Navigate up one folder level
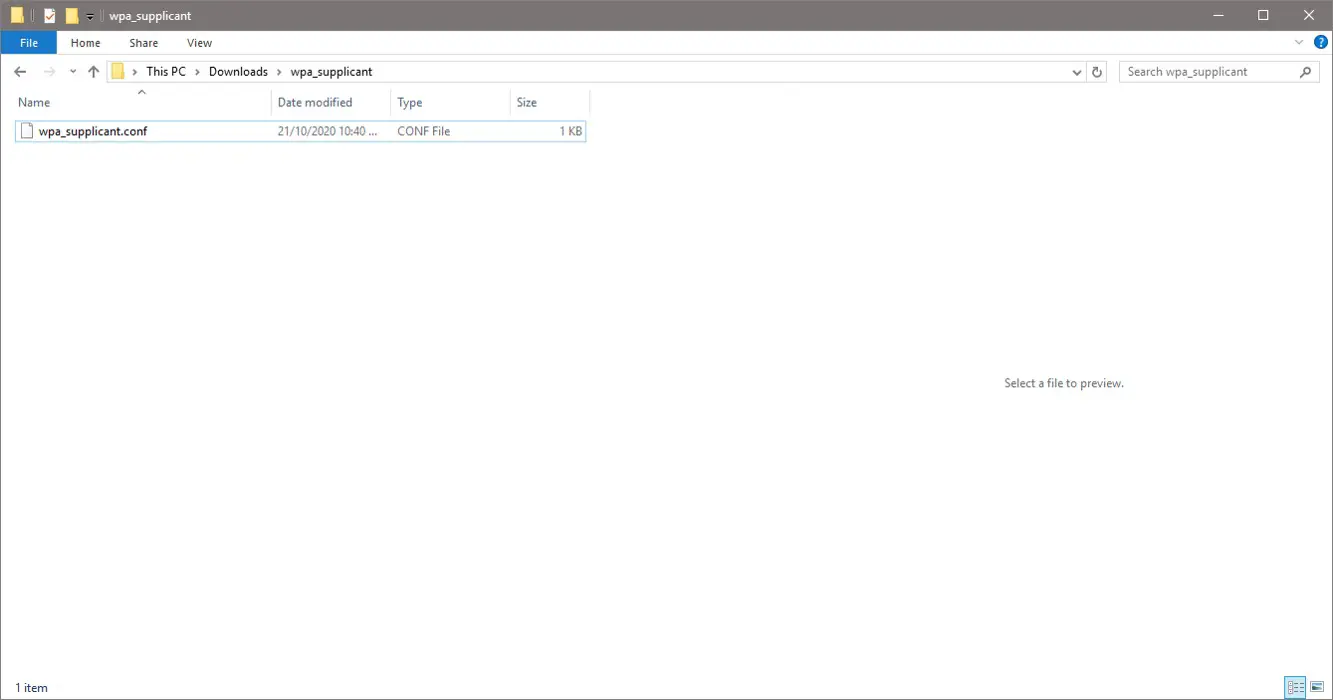Viewport: 1333px width, 700px height. coord(94,72)
